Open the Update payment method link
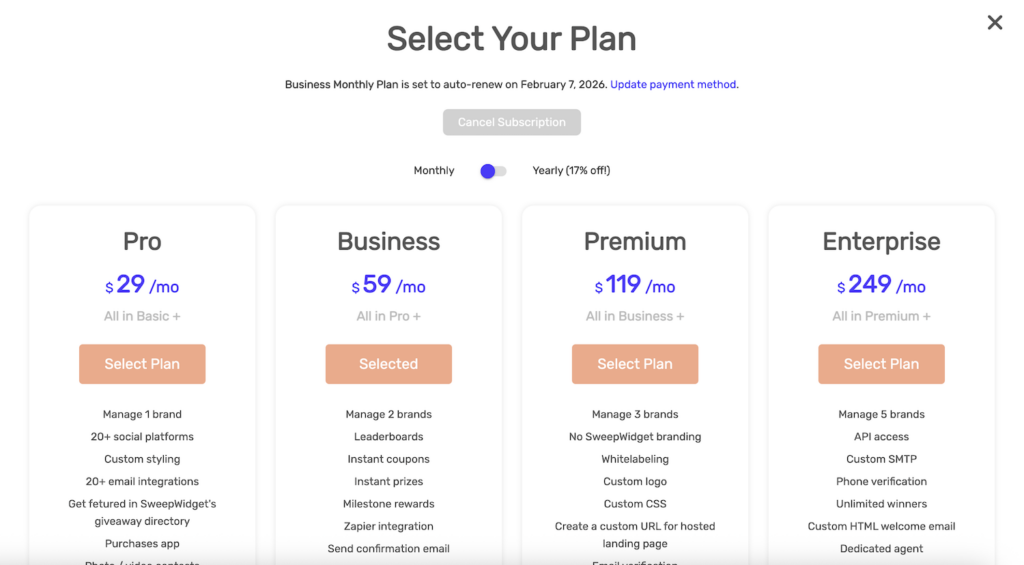Image resolution: width=1024 pixels, height=565 pixels. pyautogui.click(x=674, y=85)
